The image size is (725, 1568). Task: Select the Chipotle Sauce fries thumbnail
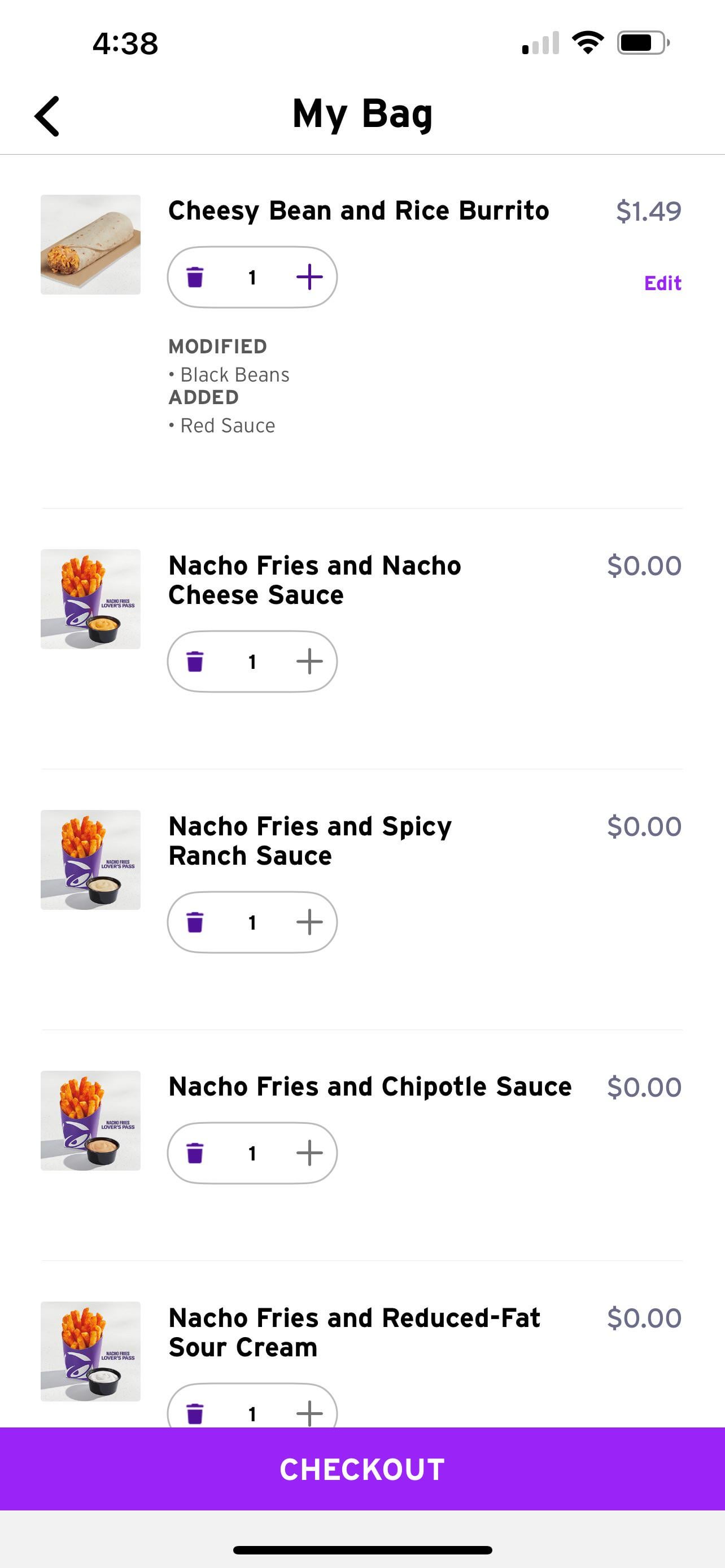click(x=91, y=1120)
